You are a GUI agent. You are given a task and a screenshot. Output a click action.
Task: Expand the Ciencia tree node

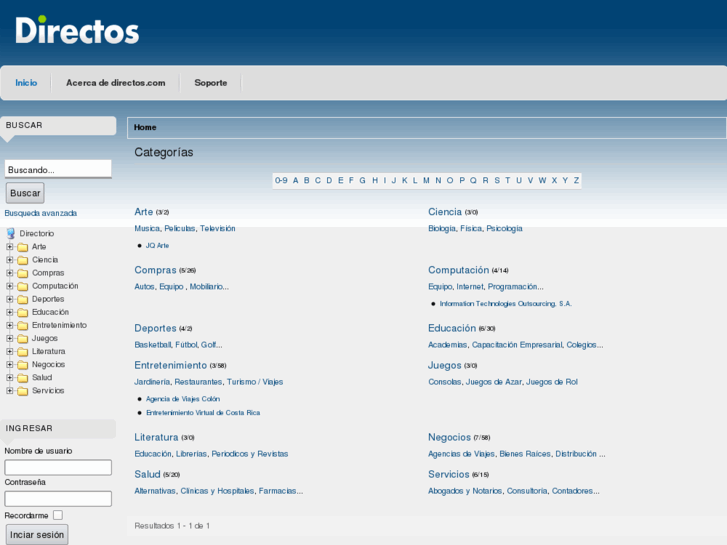[x=10, y=260]
